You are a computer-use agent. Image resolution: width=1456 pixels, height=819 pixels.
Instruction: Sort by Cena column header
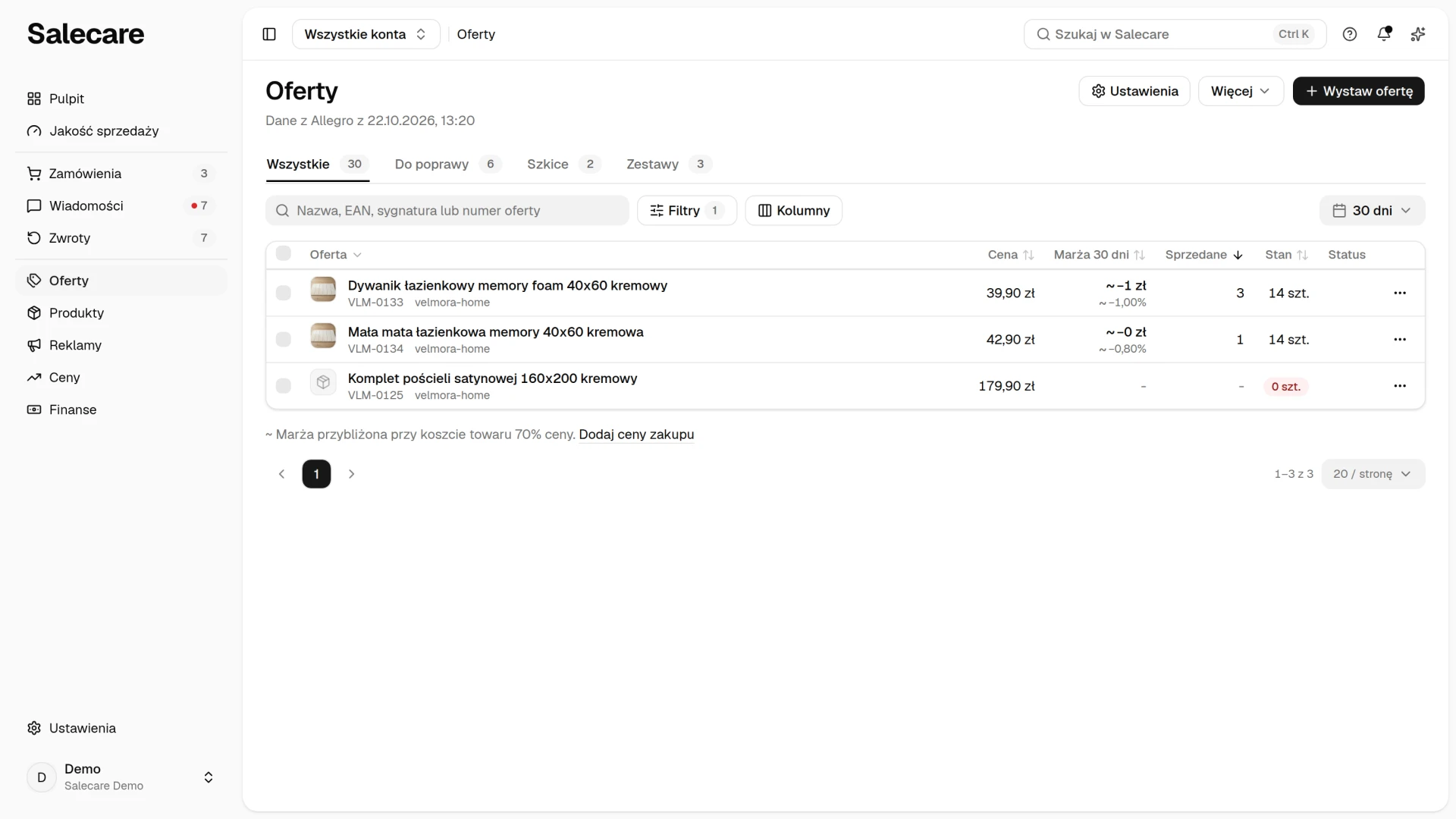pyautogui.click(x=1011, y=255)
